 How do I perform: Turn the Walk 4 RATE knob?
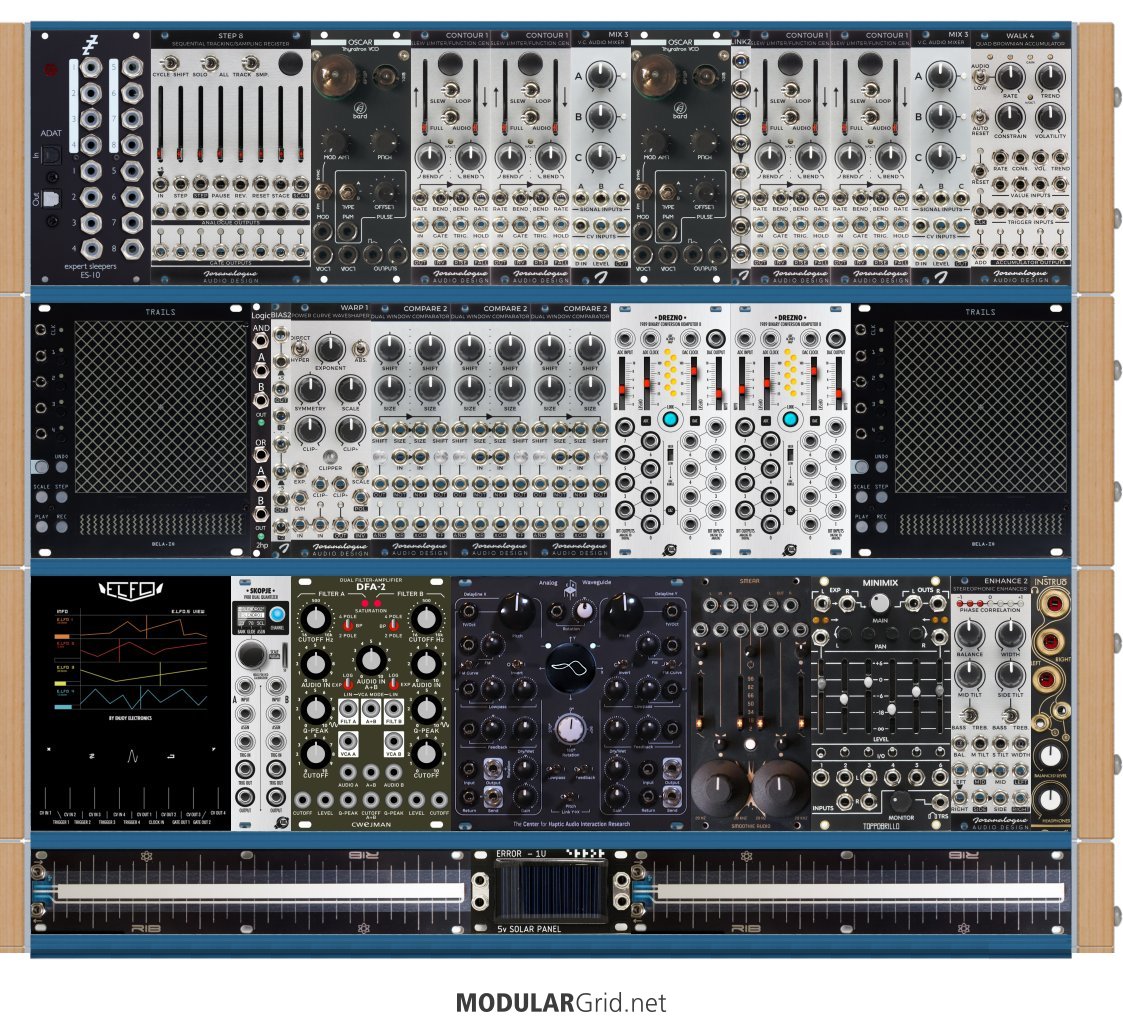(x=1010, y=77)
